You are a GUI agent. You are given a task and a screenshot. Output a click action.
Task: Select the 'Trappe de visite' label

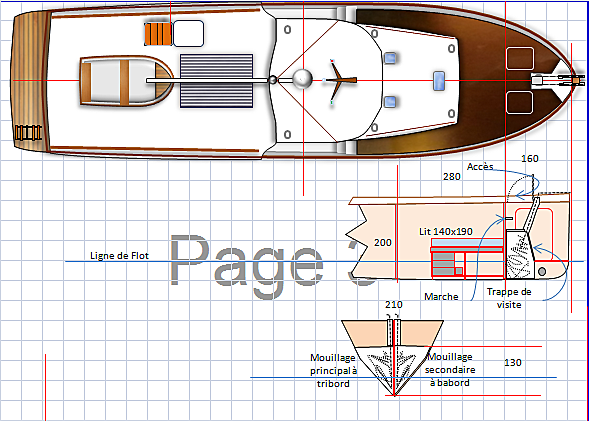[x=509, y=298]
